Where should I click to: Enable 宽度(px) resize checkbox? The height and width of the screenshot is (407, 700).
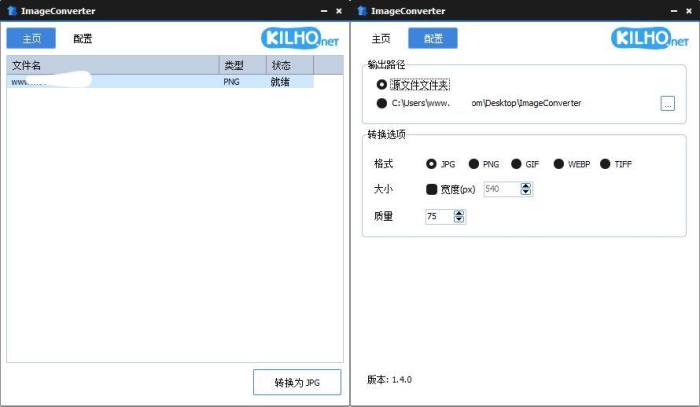tap(431, 189)
